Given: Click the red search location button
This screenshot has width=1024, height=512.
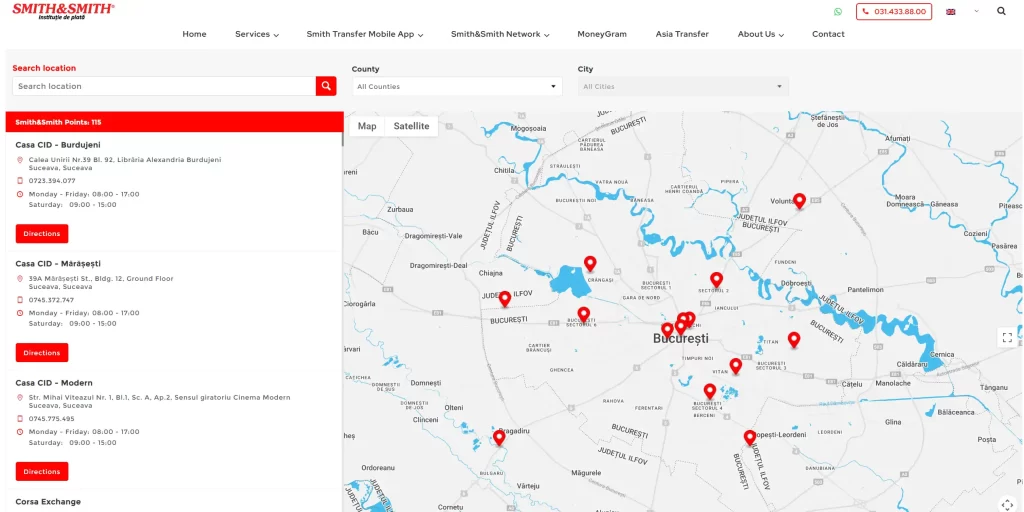Looking at the screenshot, I should point(326,86).
